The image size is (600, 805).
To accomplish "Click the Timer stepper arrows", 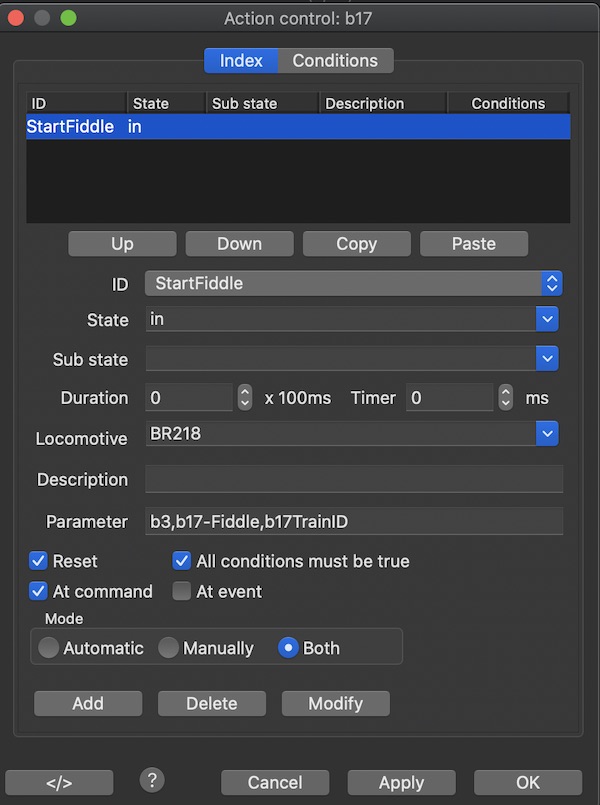I will click(506, 397).
